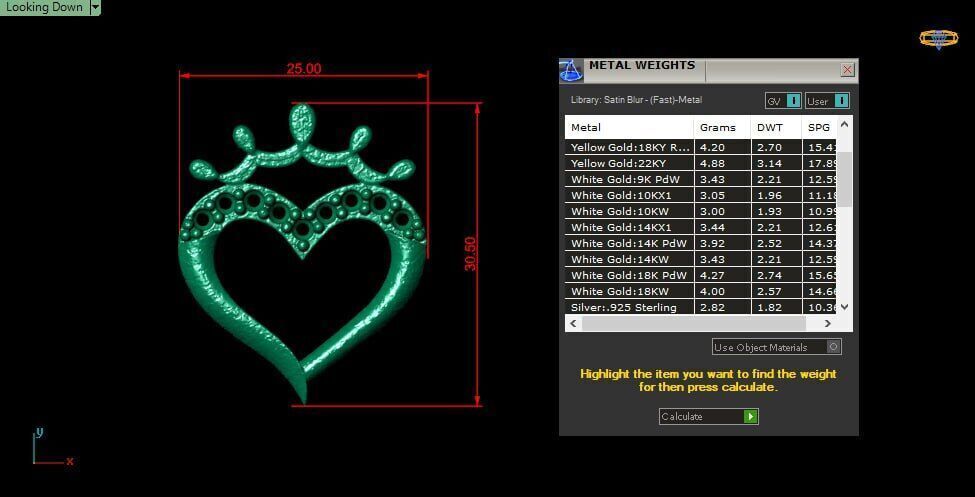Click the 2.82 grams value
Screen dimensions: 975x497
712,307
